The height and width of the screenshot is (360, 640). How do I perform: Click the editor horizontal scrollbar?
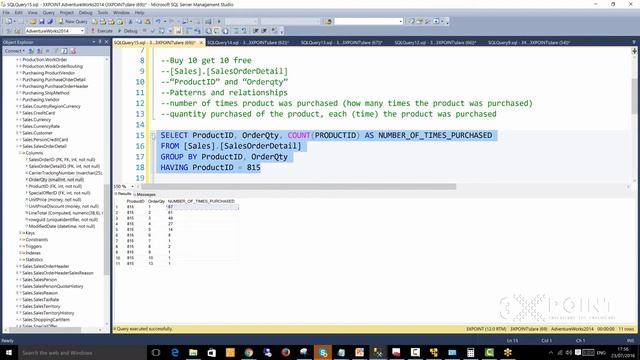[x=298, y=187]
